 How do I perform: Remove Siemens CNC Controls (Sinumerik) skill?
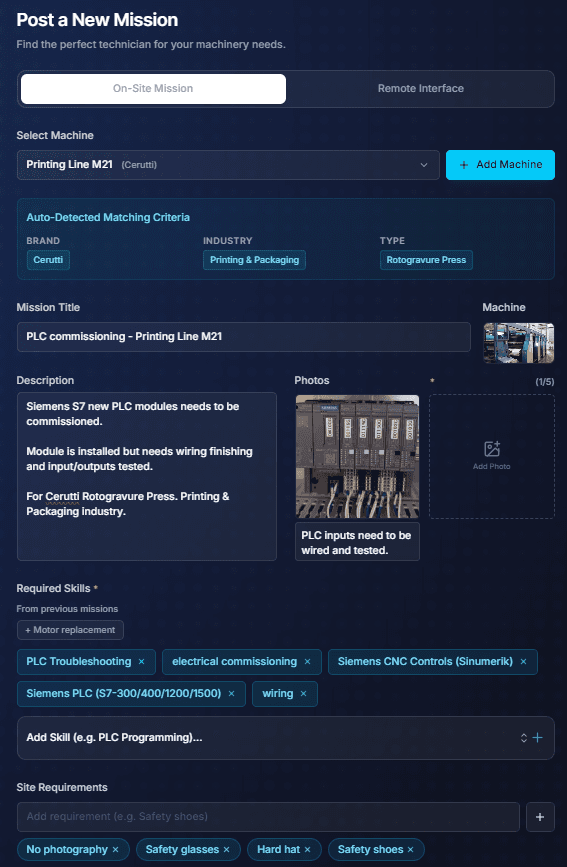click(x=523, y=662)
